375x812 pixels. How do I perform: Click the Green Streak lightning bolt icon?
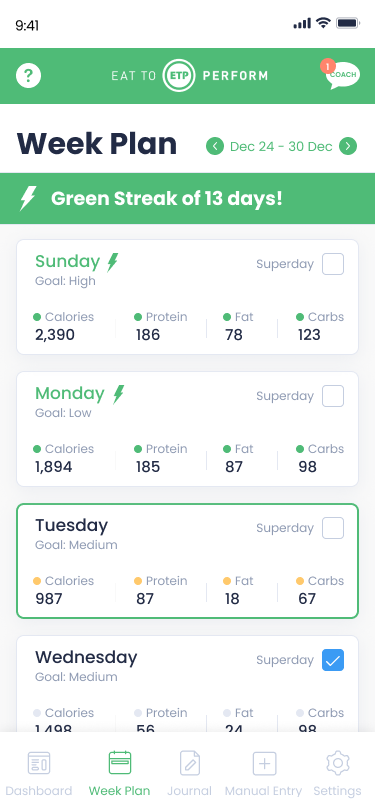pyautogui.click(x=28, y=198)
